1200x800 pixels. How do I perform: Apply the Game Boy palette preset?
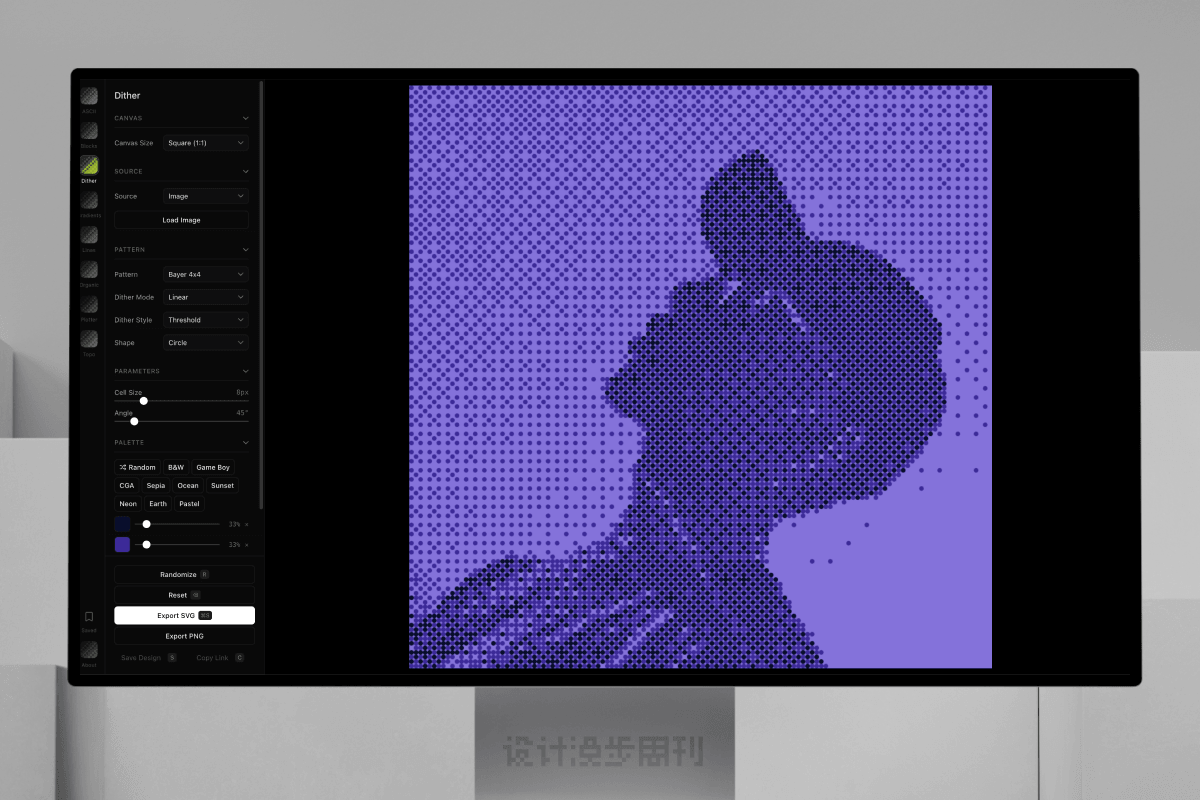point(213,468)
